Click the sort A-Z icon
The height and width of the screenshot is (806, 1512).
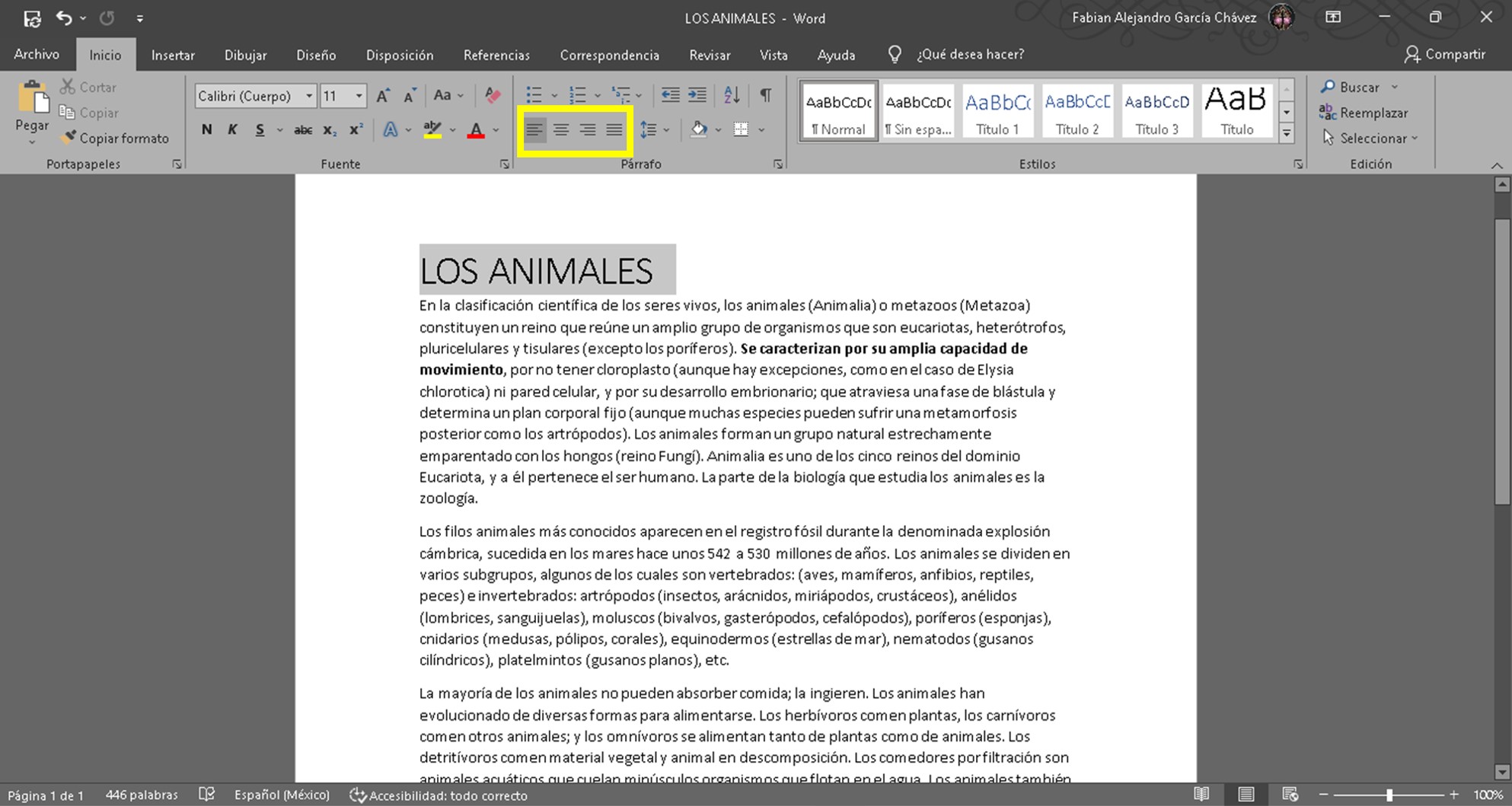(x=732, y=95)
